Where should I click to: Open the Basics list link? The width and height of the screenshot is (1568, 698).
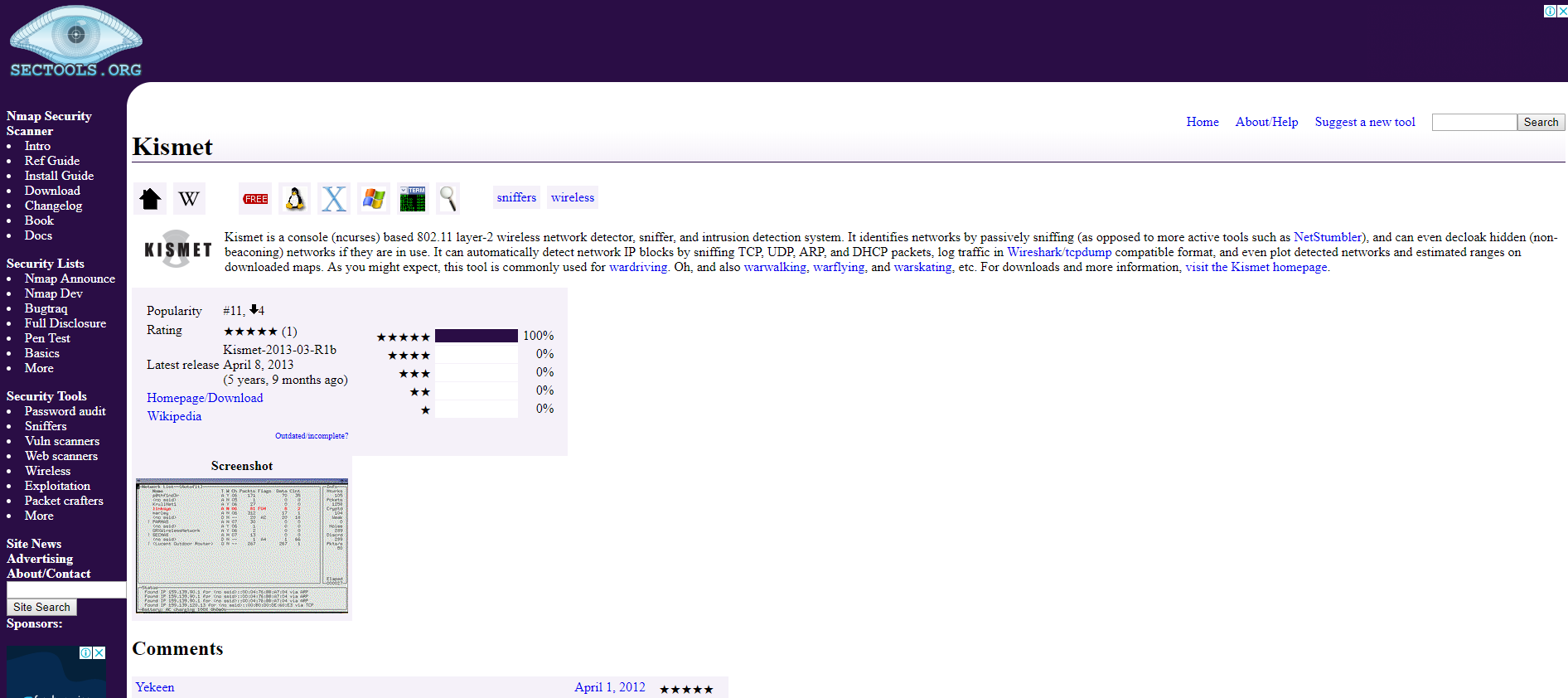[x=42, y=353]
